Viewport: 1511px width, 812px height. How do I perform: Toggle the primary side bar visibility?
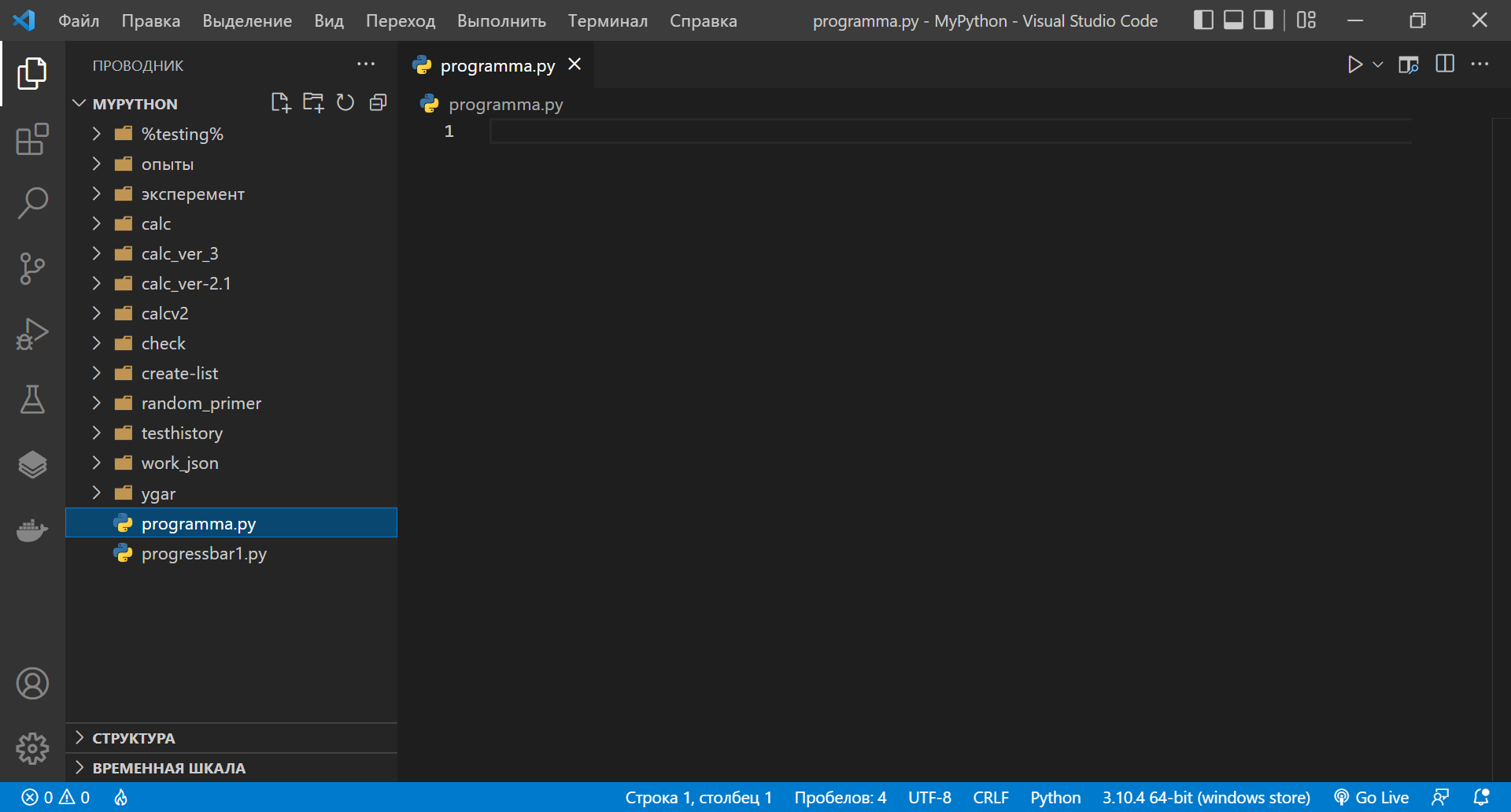[x=1203, y=20]
